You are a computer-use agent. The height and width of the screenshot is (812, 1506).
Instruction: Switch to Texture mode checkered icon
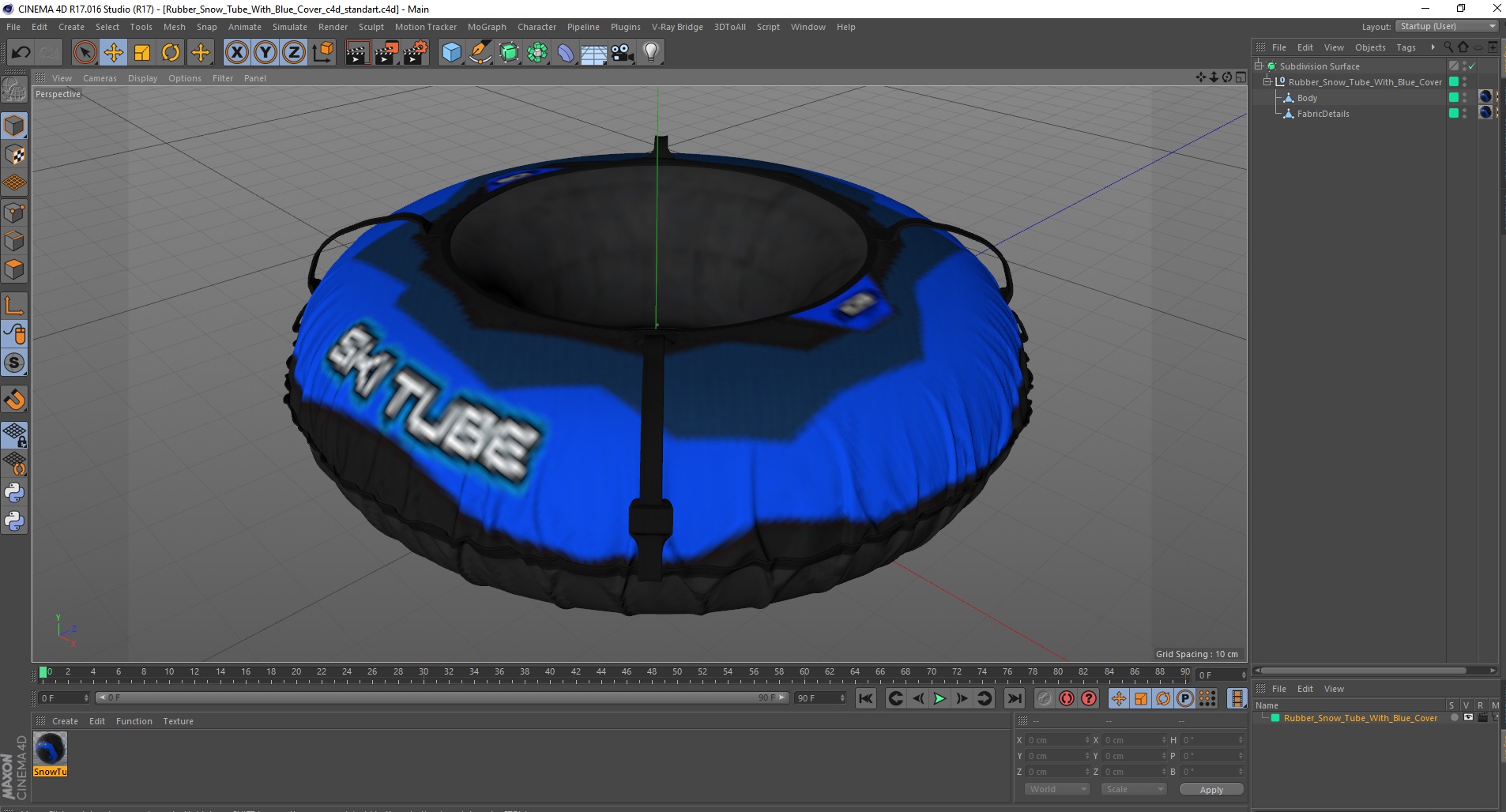[14, 155]
